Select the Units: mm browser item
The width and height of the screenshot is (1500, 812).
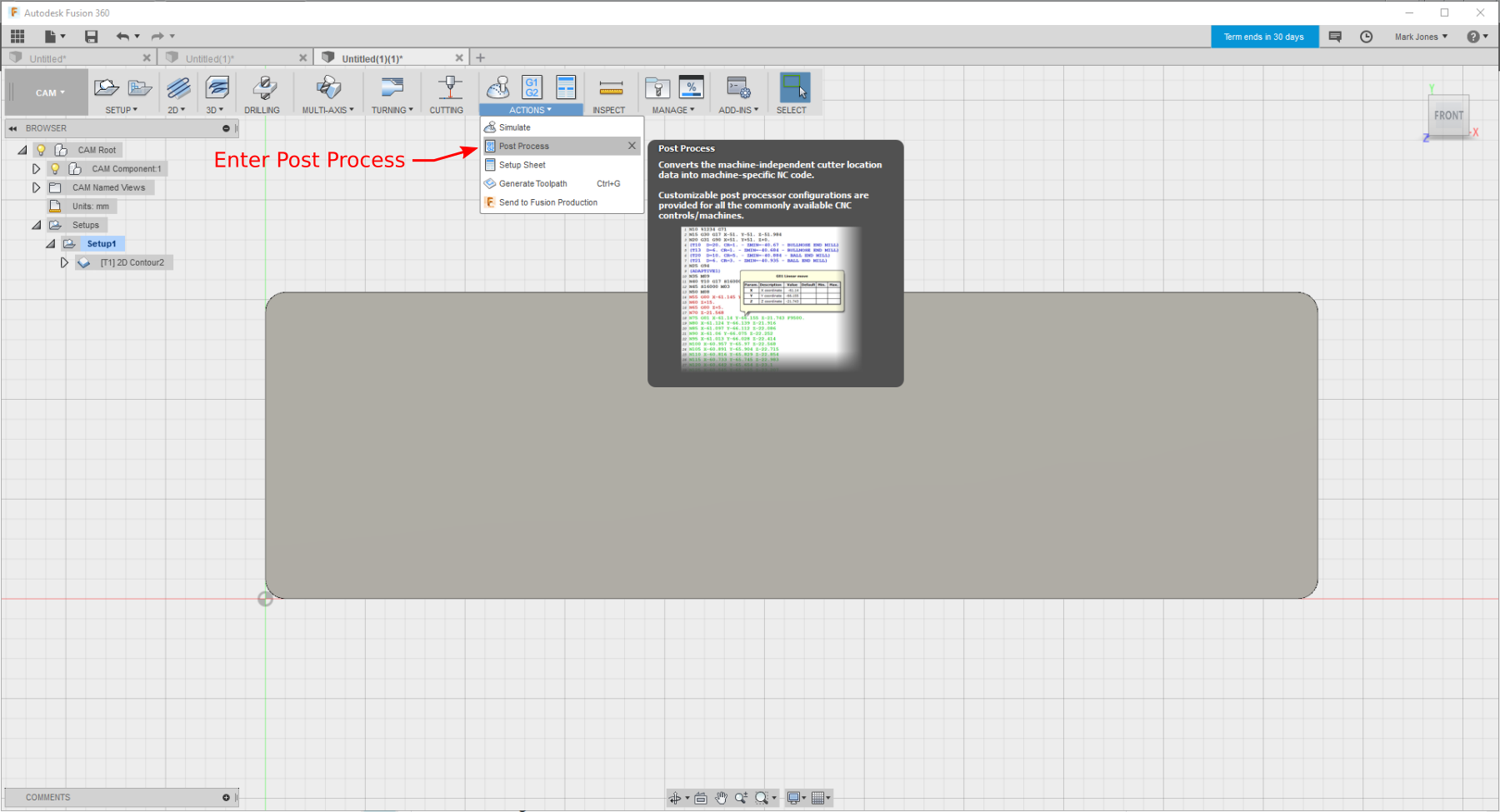click(91, 206)
